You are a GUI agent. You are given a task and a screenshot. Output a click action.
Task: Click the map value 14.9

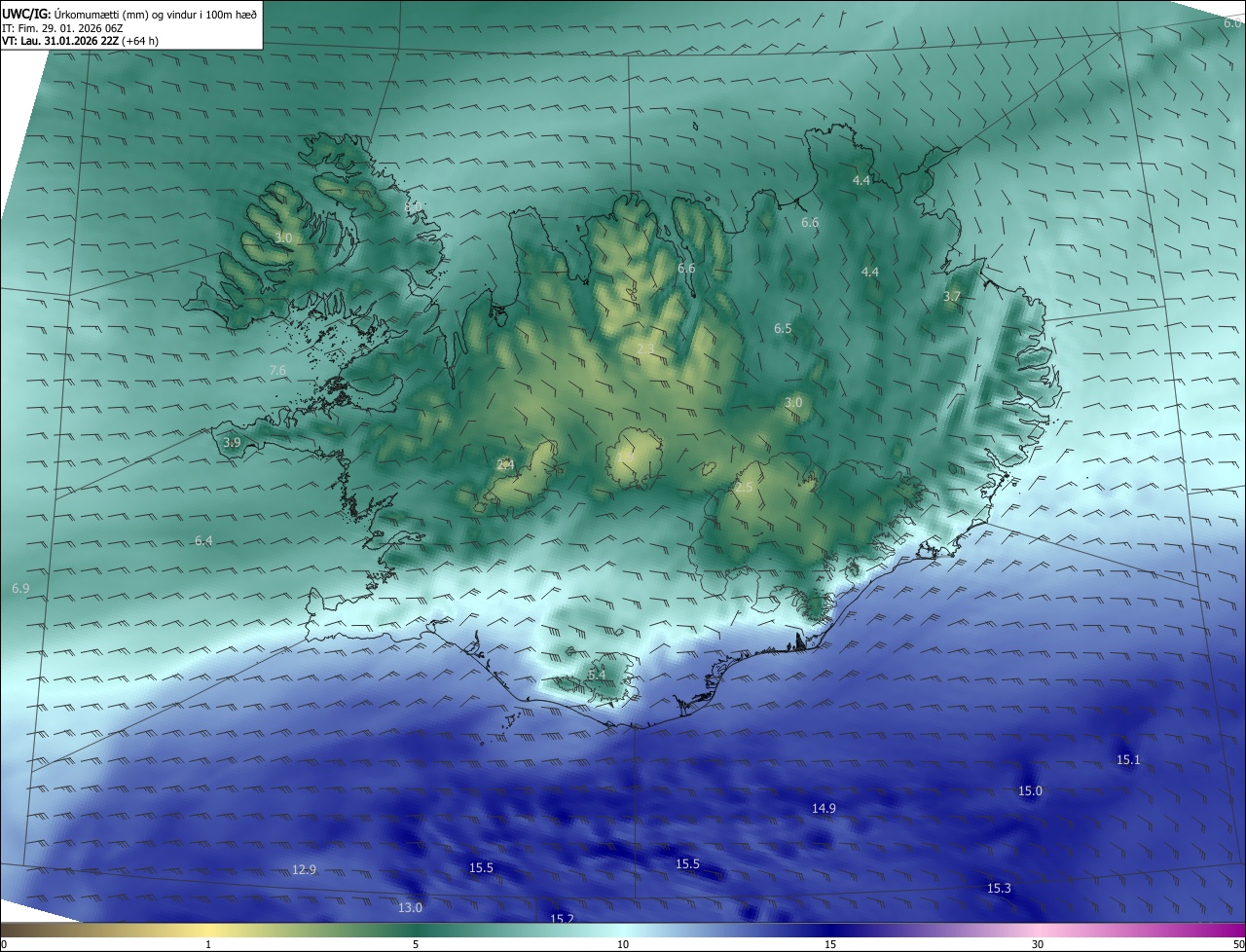tap(824, 808)
